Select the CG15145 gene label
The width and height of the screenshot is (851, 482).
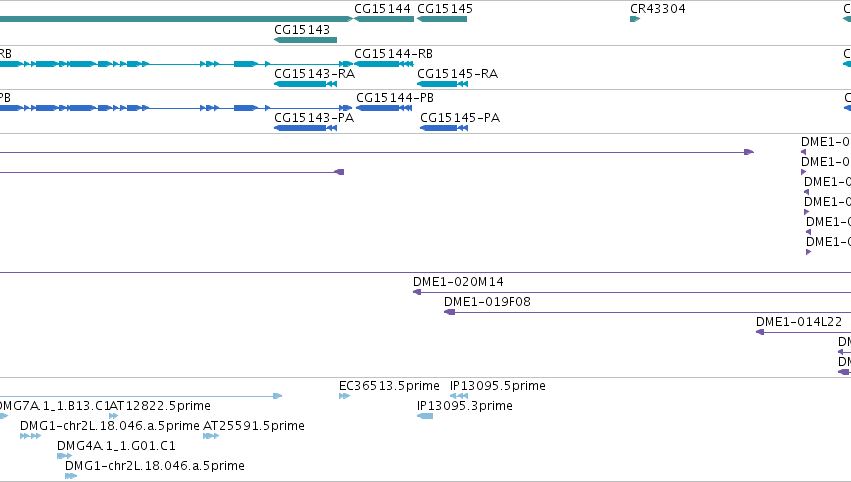click(x=444, y=9)
